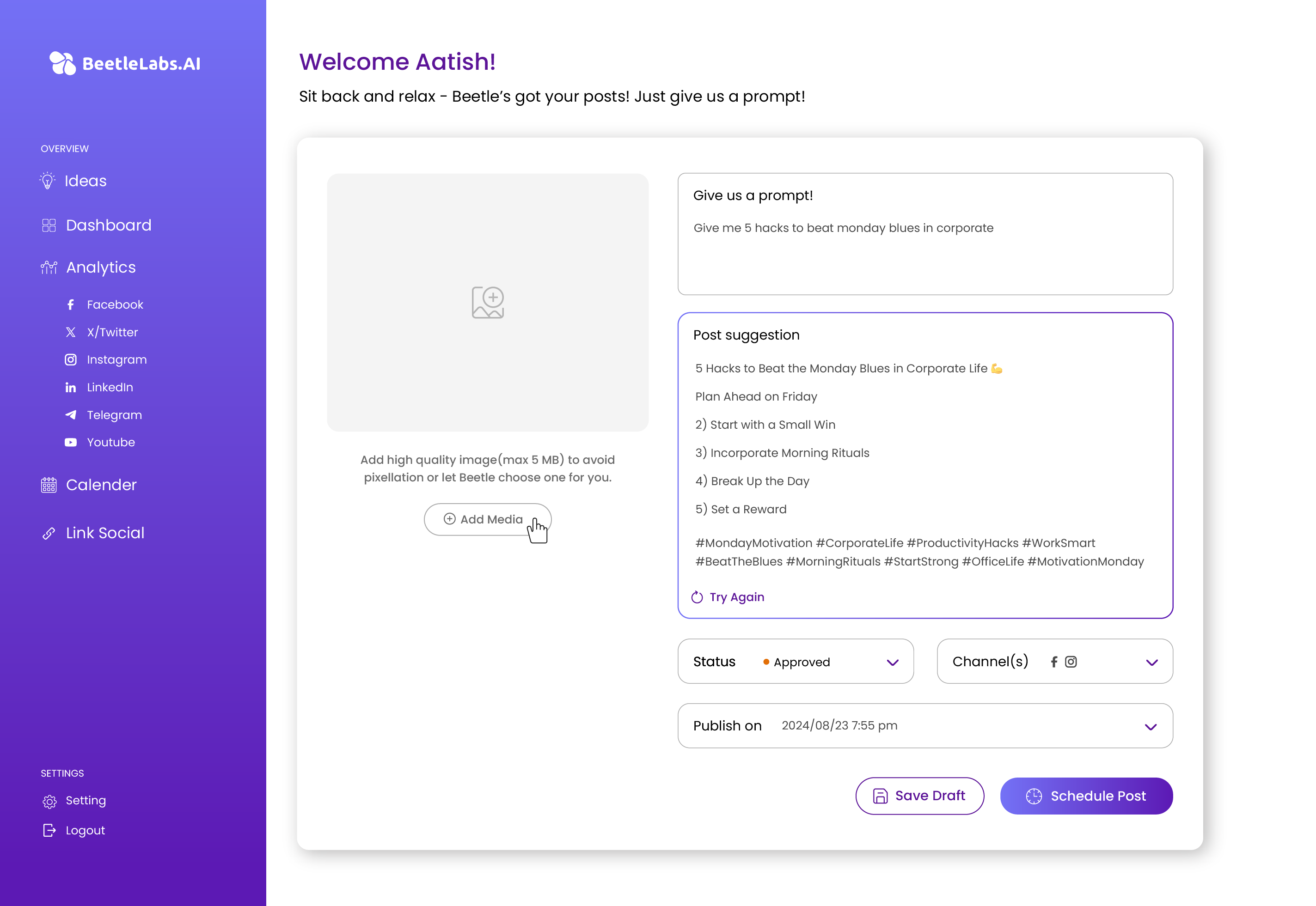This screenshot has height=906, width=1316.
Task: Click the add-image placeholder icon
Action: tap(487, 302)
